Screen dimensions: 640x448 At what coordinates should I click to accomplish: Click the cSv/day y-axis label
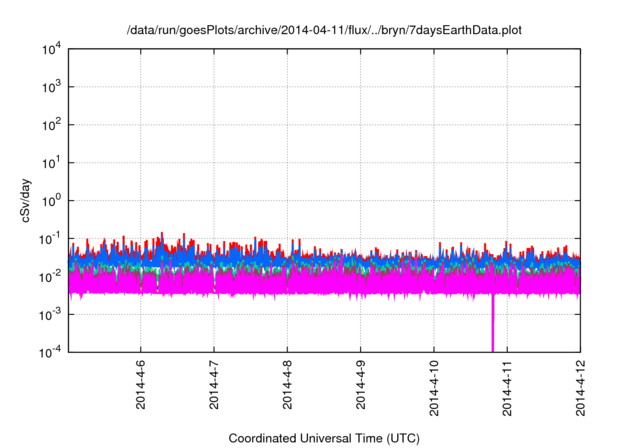click(x=25, y=200)
